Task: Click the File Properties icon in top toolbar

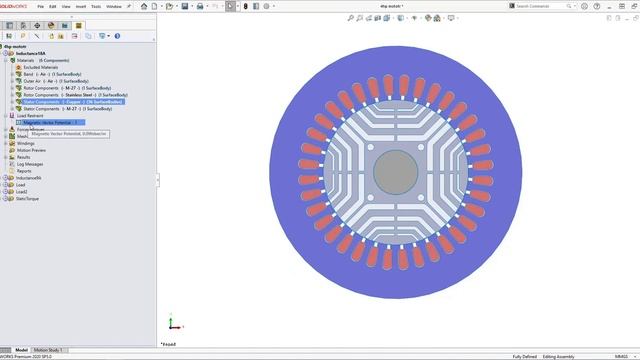Action: point(256,6)
